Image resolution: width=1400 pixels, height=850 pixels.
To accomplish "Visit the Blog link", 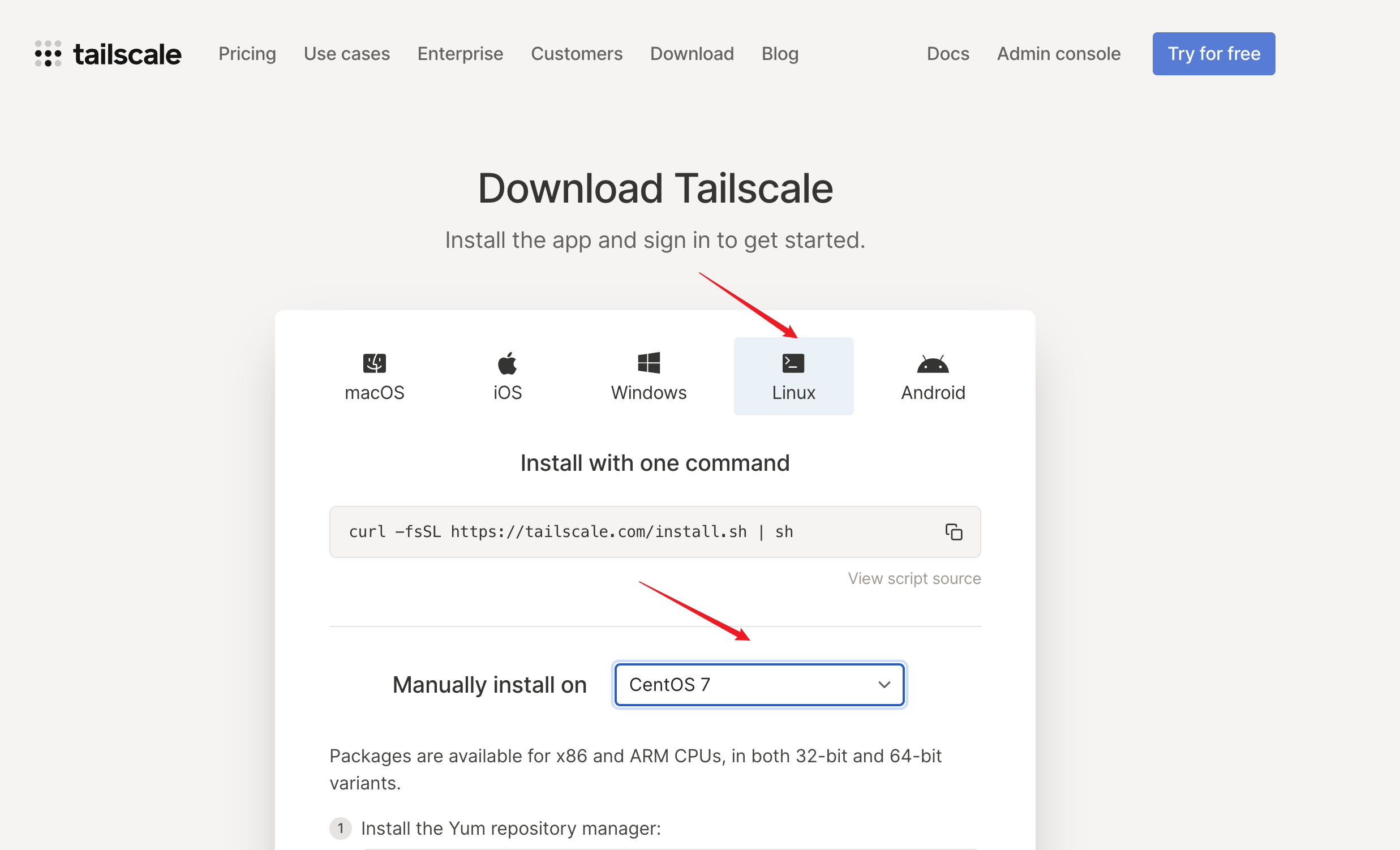I will coord(780,53).
